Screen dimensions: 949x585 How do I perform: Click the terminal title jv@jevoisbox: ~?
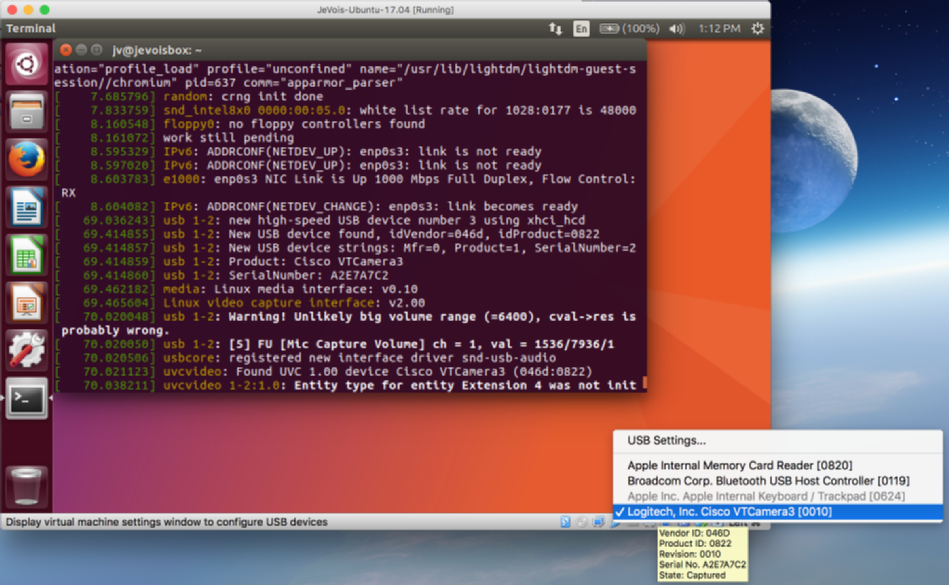click(157, 50)
